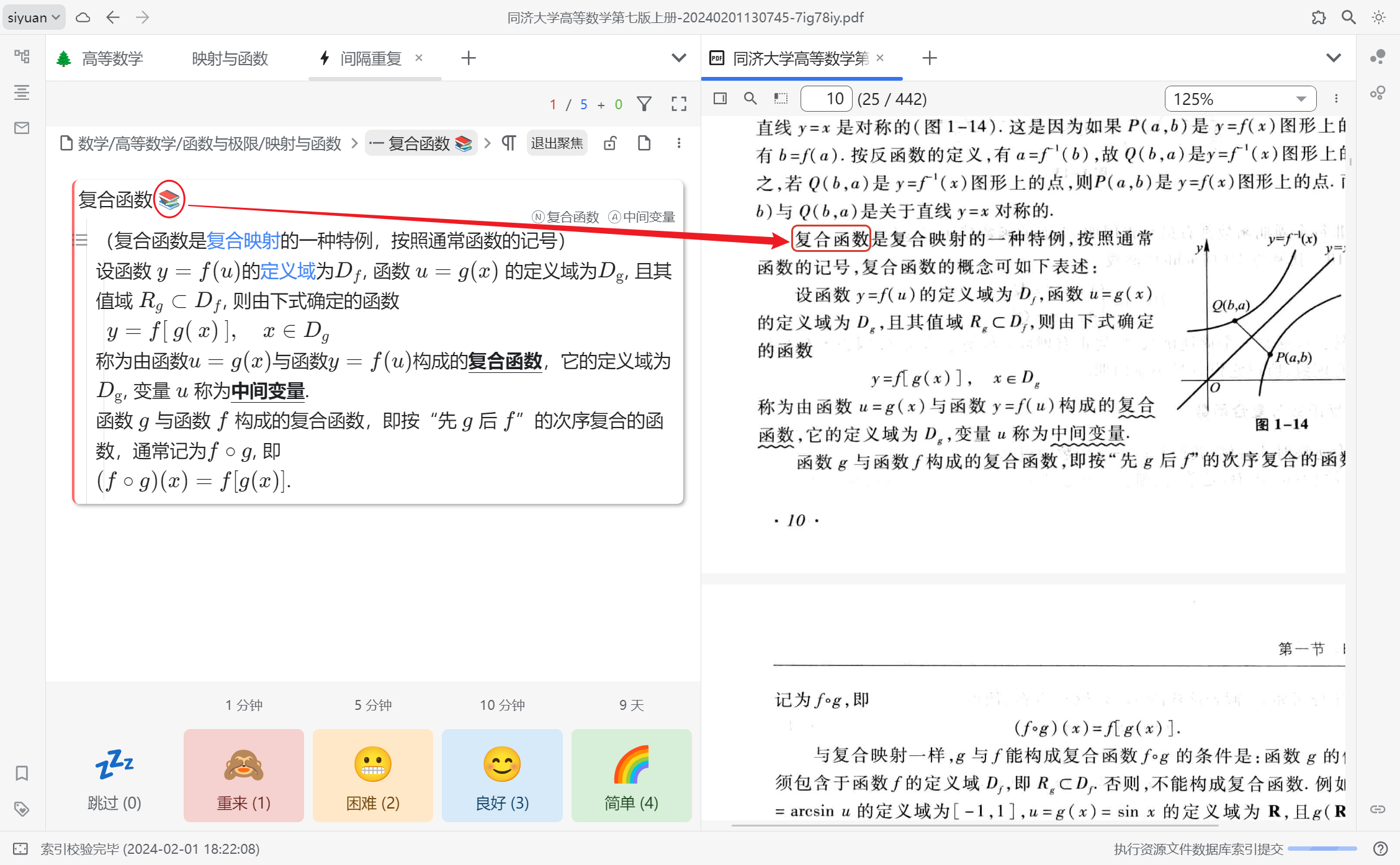Switch to the 映射与函数 tab

click(x=230, y=58)
